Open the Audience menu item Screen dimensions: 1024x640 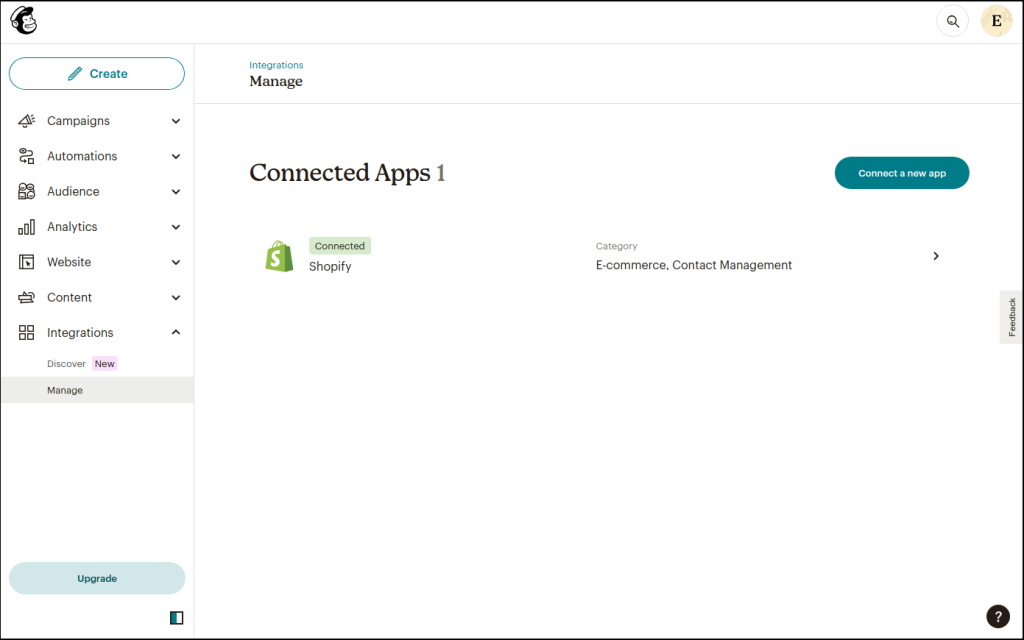tap(97, 191)
